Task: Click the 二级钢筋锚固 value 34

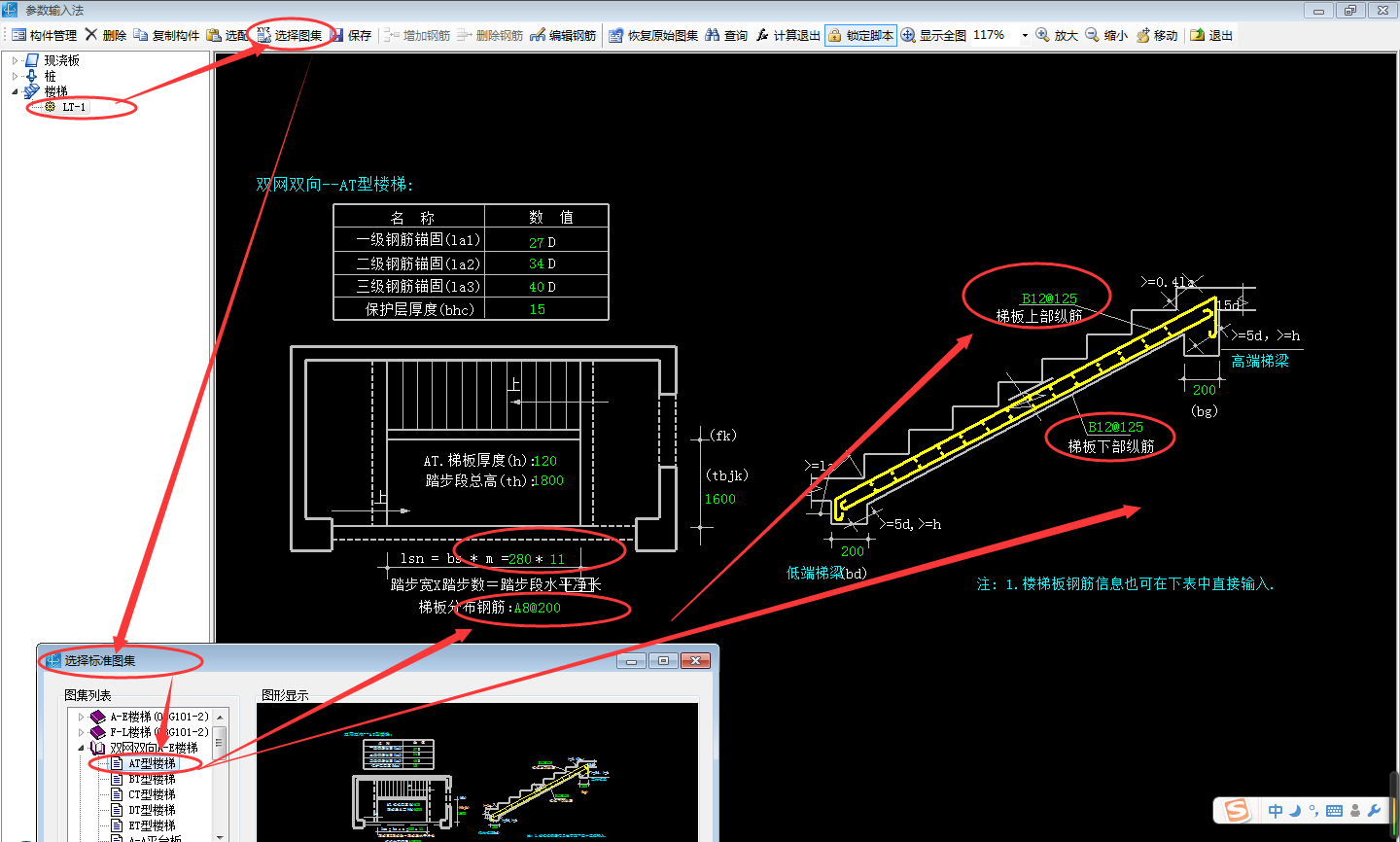Action: click(536, 263)
